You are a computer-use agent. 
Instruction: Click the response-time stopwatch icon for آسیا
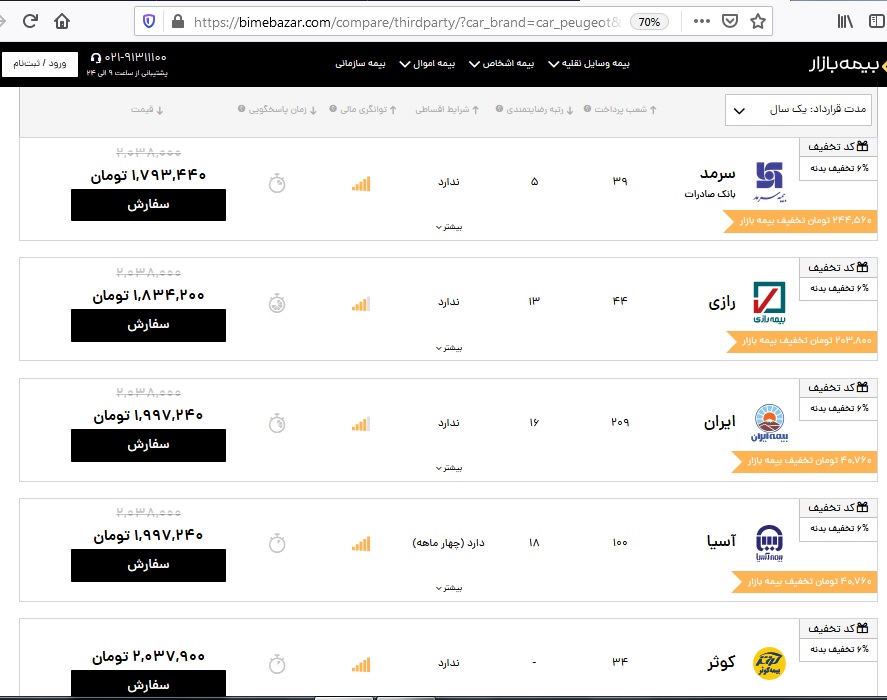point(277,543)
